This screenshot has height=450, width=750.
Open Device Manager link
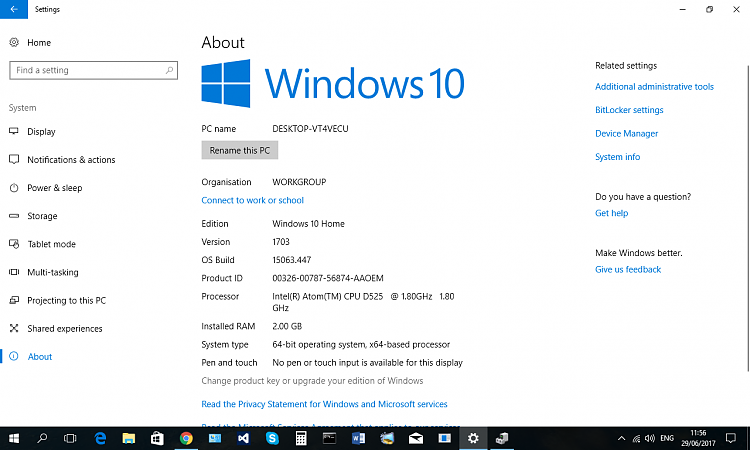click(x=627, y=133)
